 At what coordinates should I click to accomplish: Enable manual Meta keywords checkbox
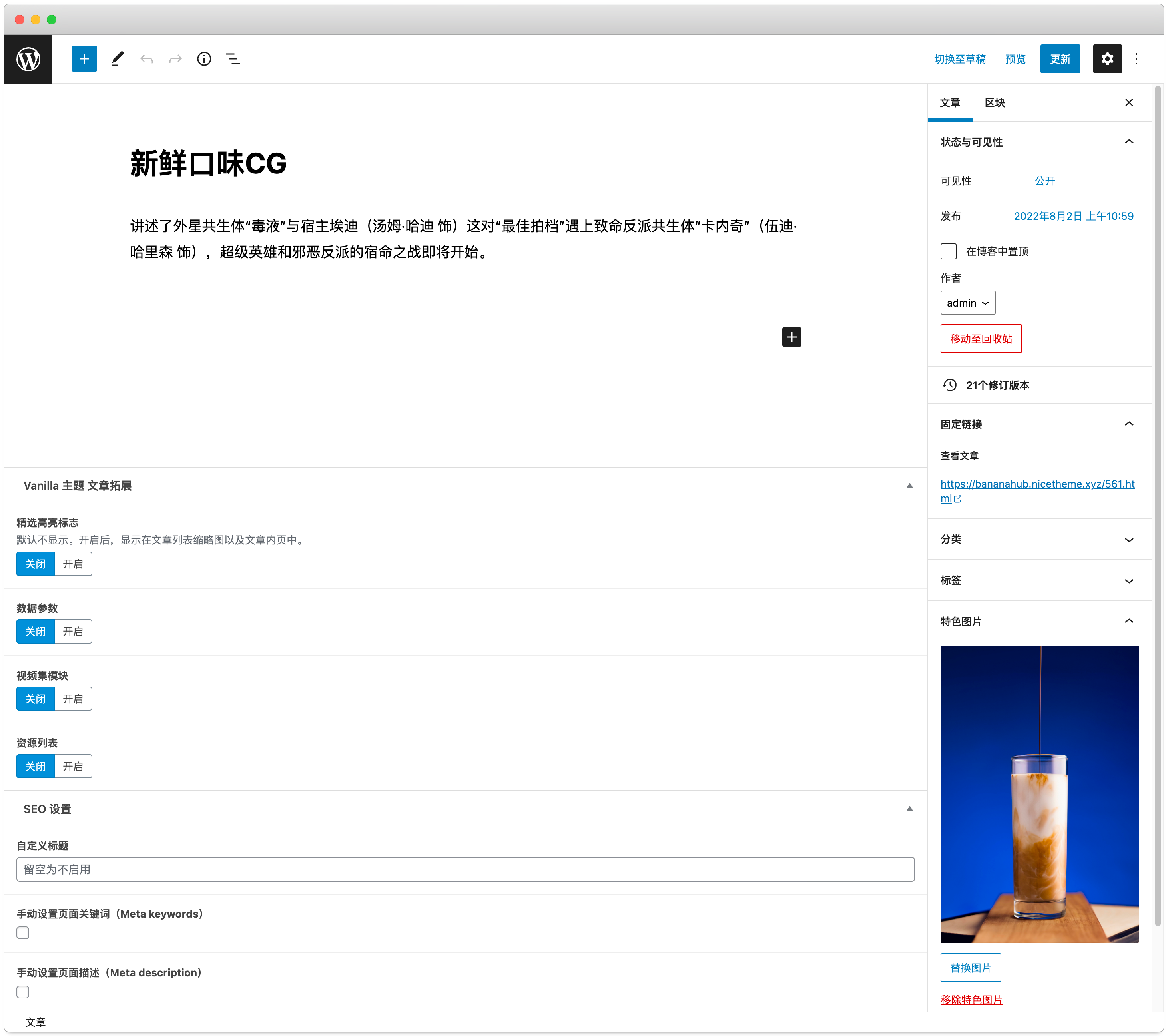23,933
